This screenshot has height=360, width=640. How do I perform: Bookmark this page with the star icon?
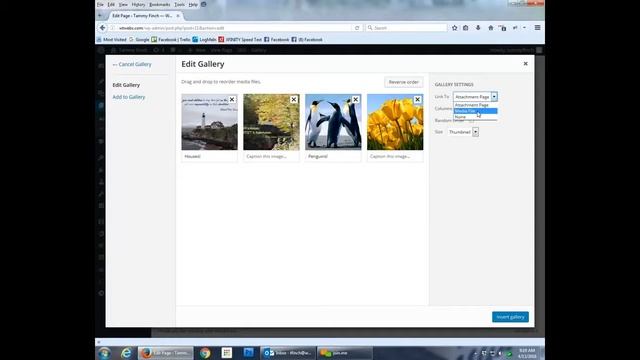454,28
